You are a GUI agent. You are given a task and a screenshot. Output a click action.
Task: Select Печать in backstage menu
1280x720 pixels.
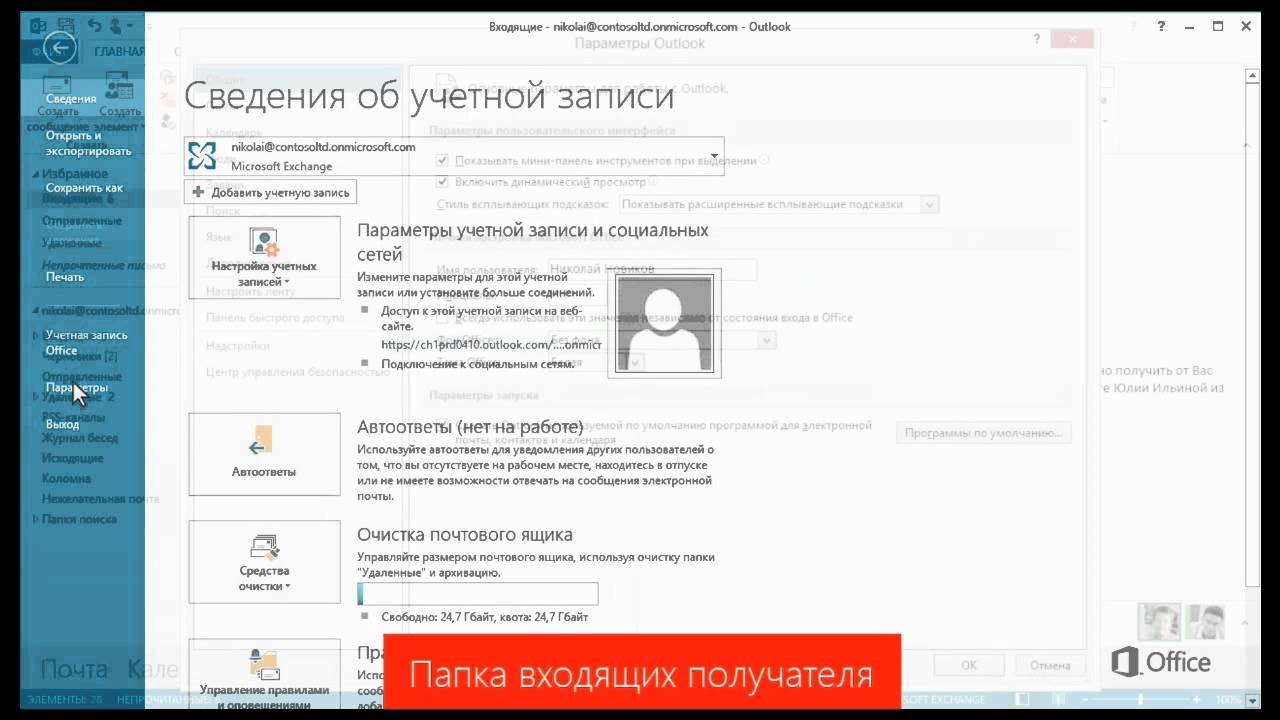click(65, 276)
